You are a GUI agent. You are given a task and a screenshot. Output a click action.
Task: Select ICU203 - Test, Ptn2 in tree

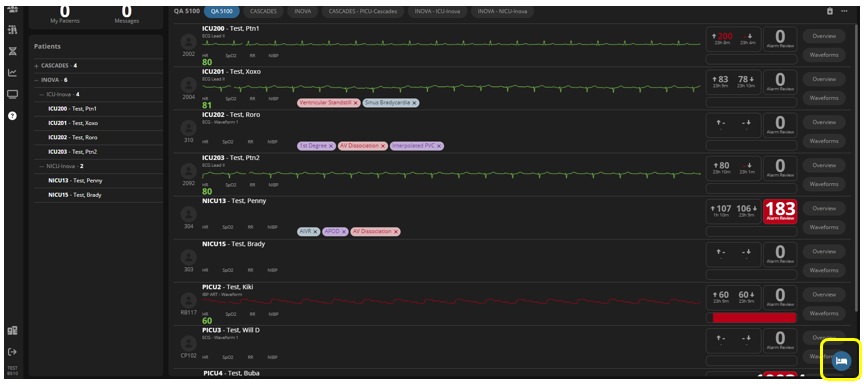[x=73, y=152]
